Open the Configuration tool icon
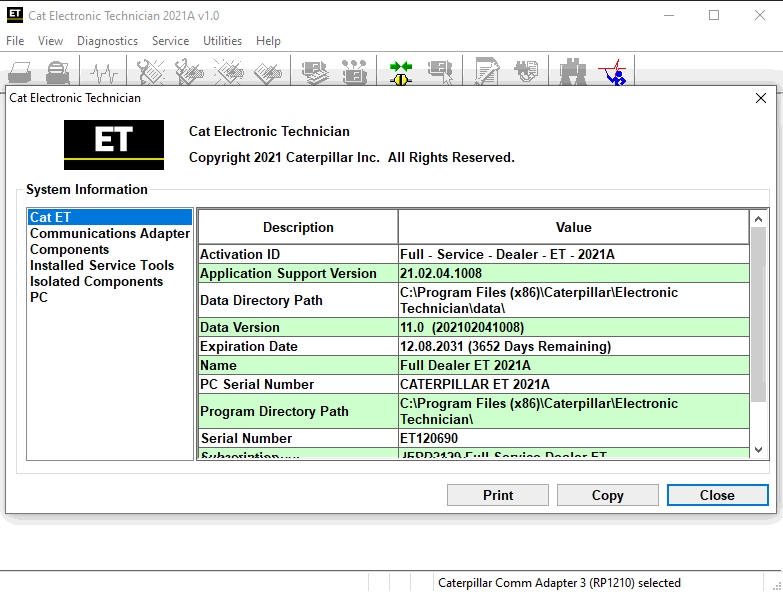783x592 pixels. click(x=354, y=72)
